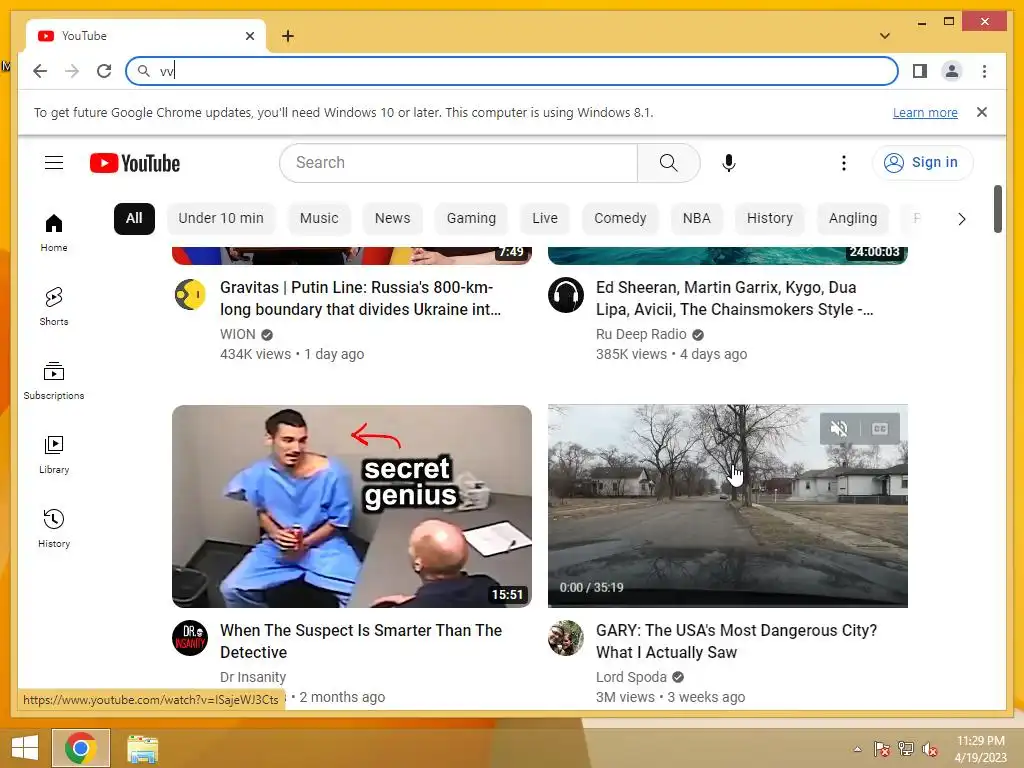Click the WION channel name
Image resolution: width=1024 pixels, height=768 pixels.
point(238,334)
